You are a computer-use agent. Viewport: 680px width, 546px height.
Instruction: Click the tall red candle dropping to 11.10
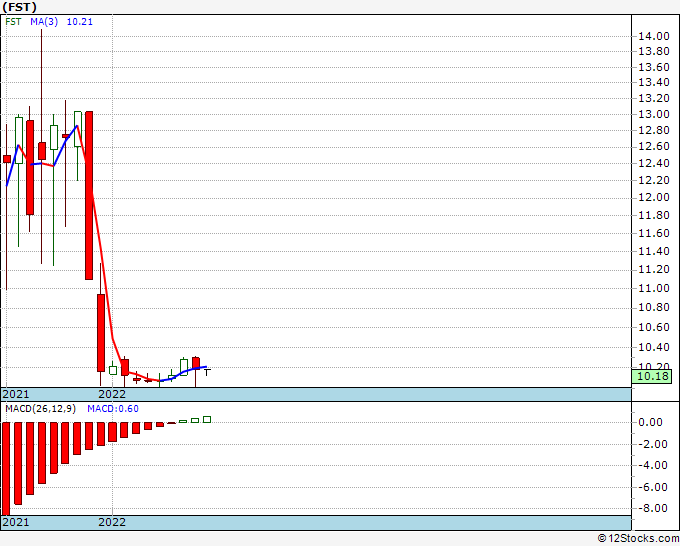[x=89, y=195]
